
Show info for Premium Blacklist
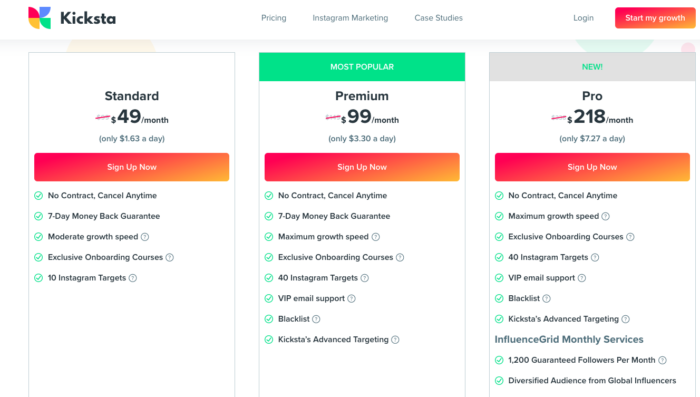[316, 319]
